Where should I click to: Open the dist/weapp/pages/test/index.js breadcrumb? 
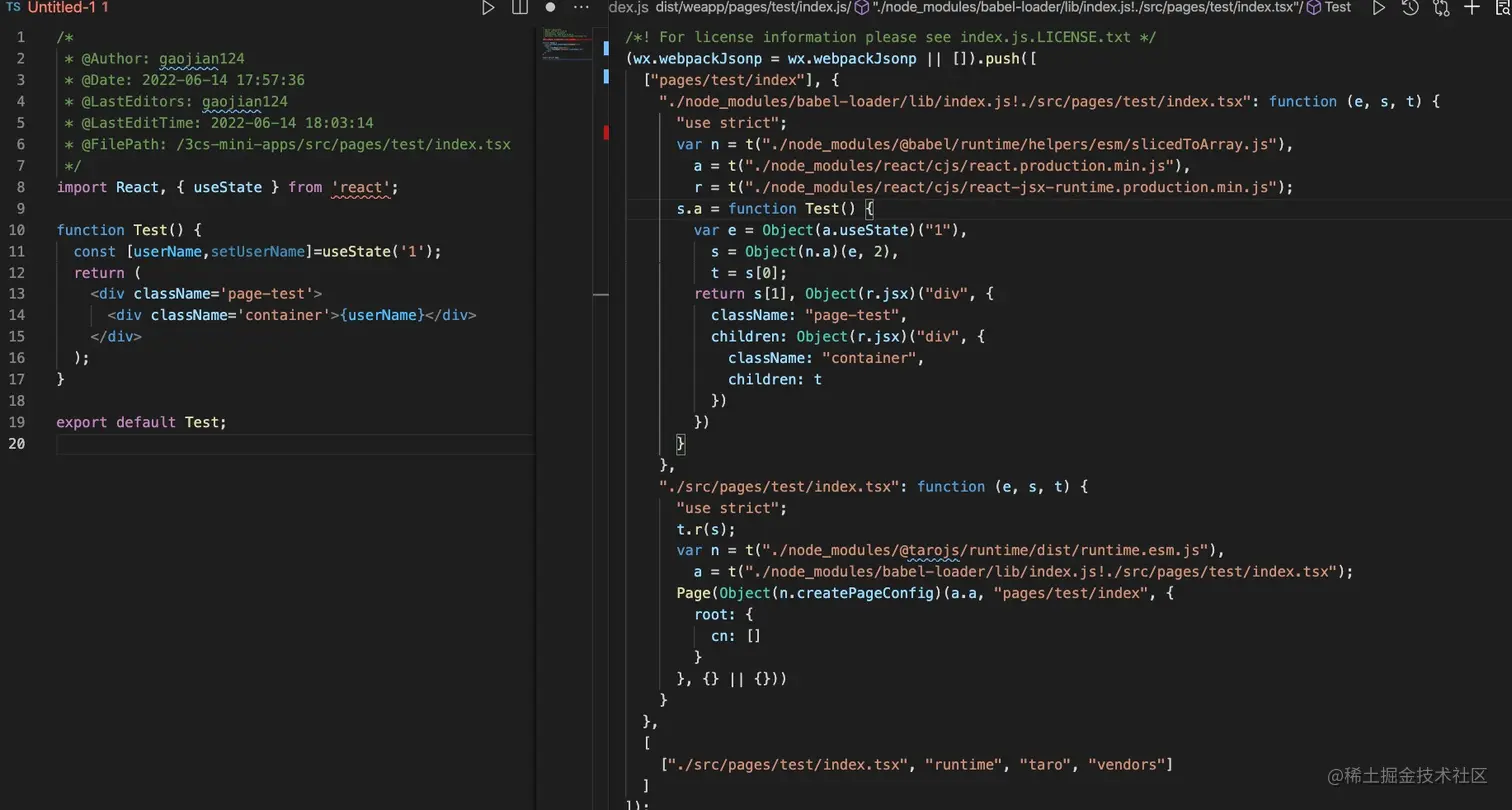[x=753, y=7]
